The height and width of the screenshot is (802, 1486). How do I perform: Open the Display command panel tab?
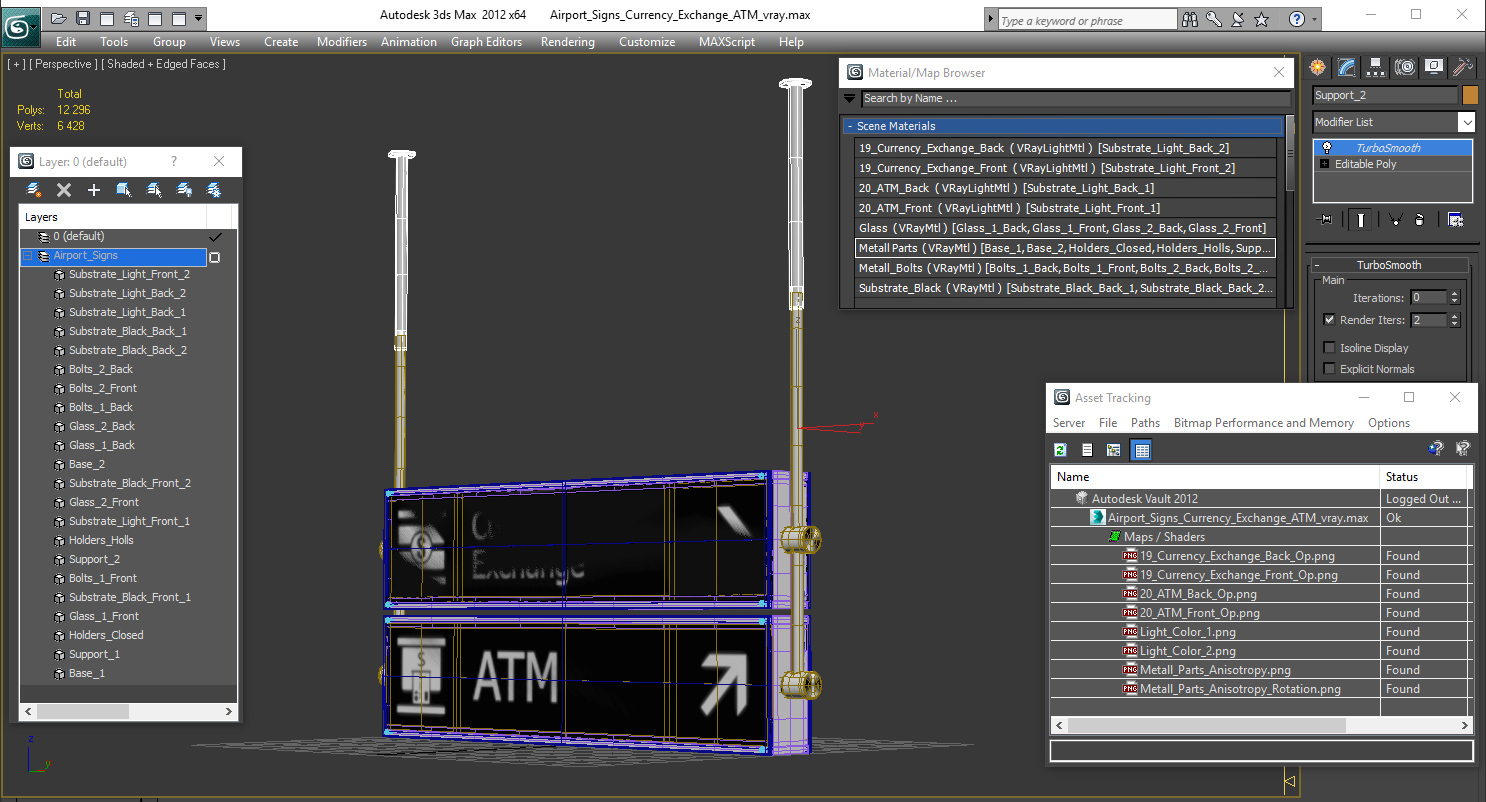(1434, 67)
